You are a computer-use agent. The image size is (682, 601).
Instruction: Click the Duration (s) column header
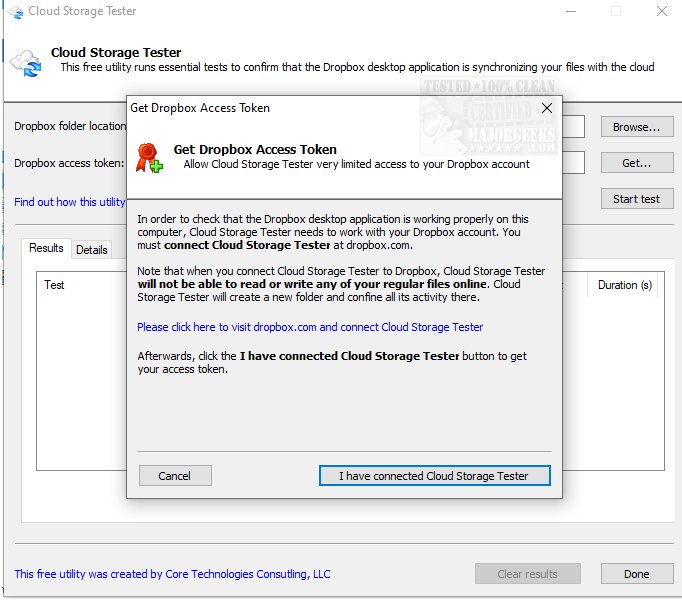pos(624,285)
